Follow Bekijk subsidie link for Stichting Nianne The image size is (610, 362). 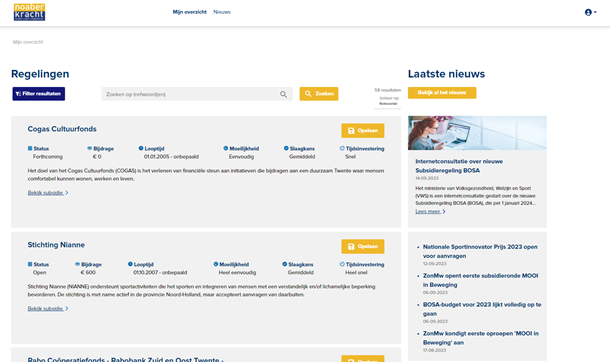pos(48,309)
